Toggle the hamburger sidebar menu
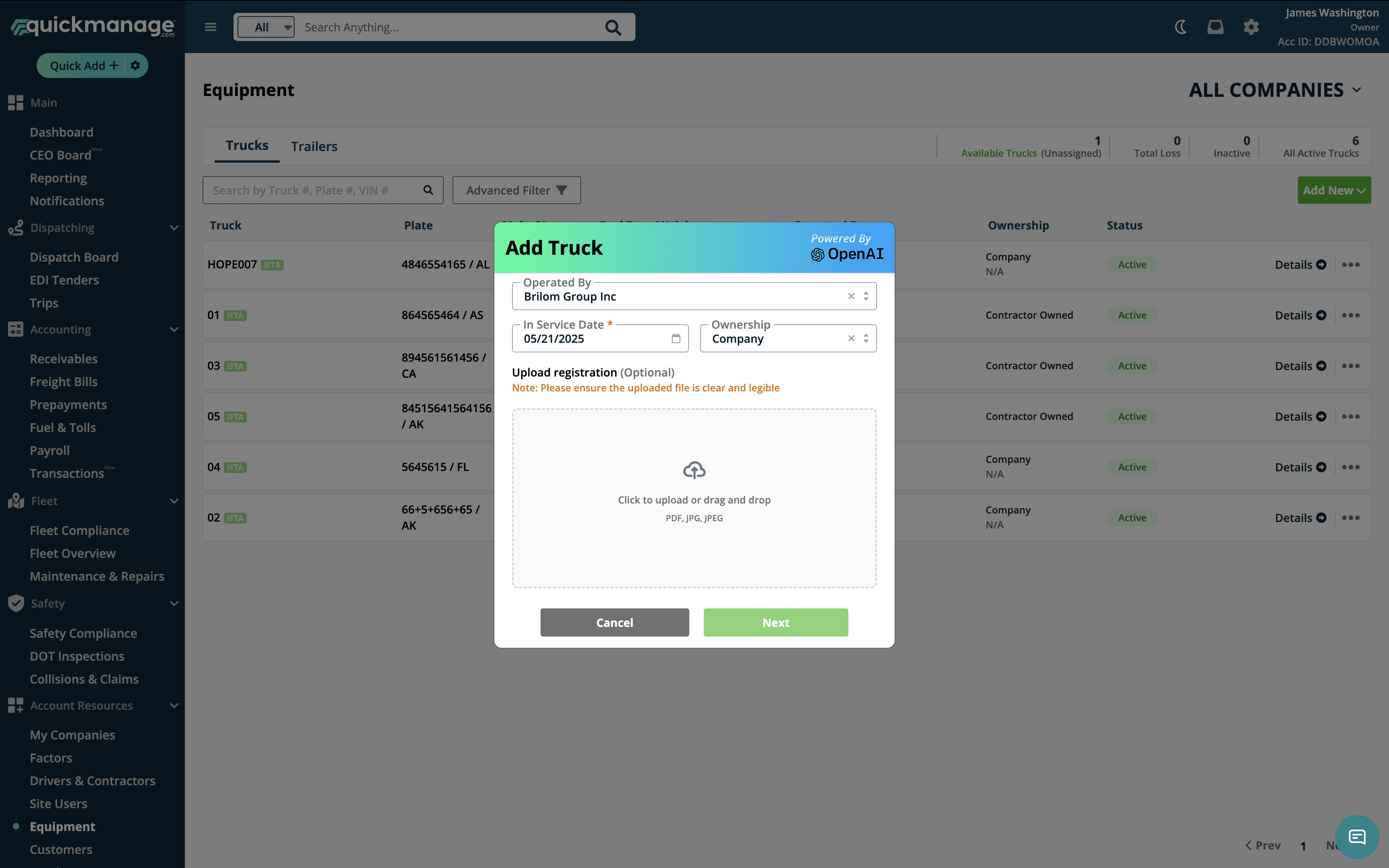 tap(211, 27)
